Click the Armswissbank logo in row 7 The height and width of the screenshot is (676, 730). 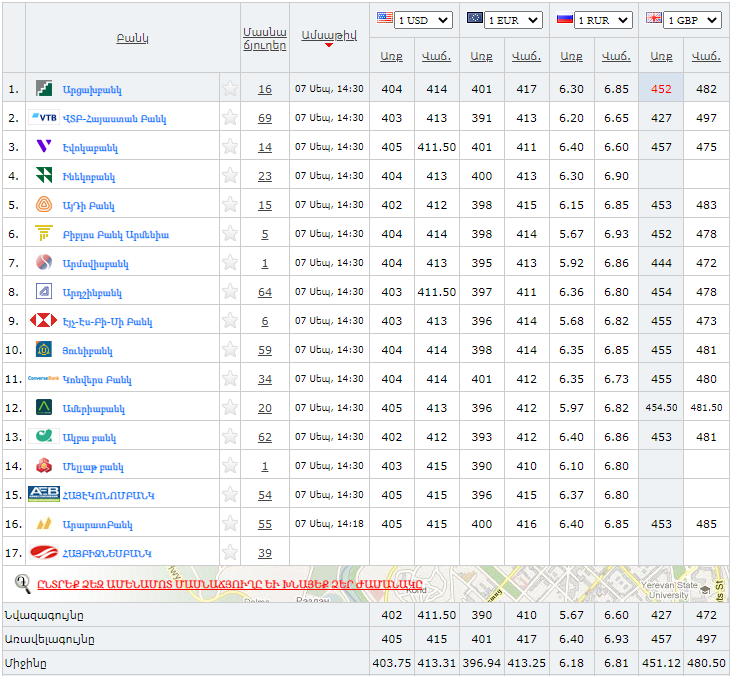(x=44, y=262)
